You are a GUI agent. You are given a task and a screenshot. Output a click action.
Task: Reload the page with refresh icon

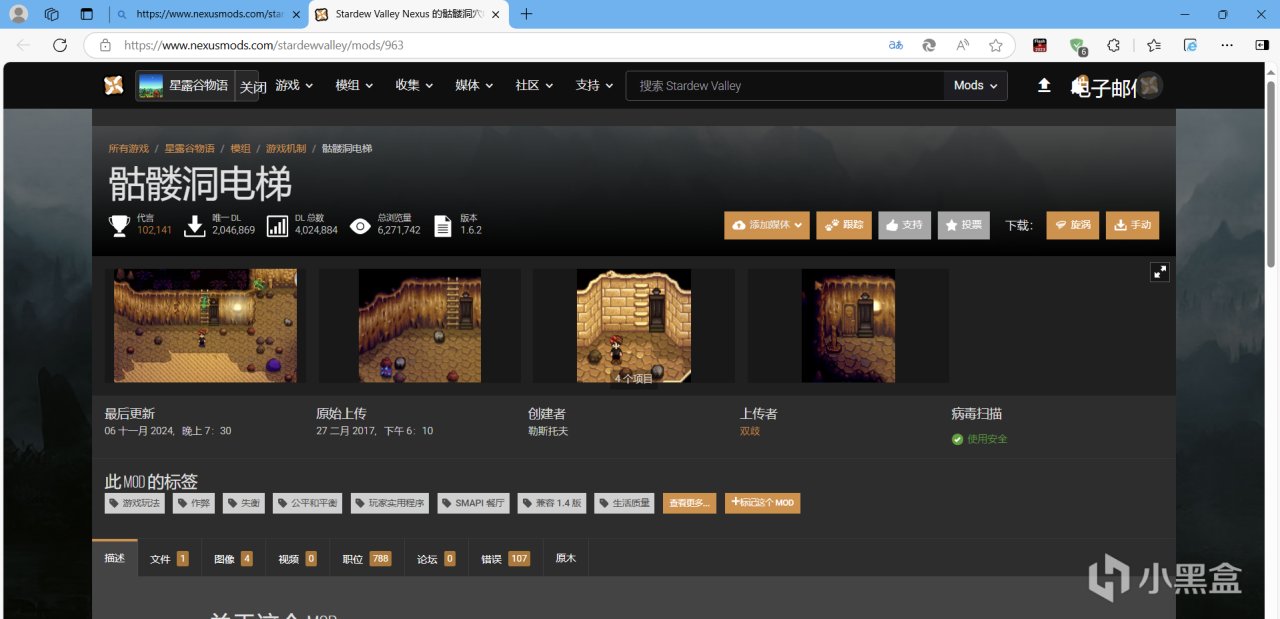pos(60,45)
